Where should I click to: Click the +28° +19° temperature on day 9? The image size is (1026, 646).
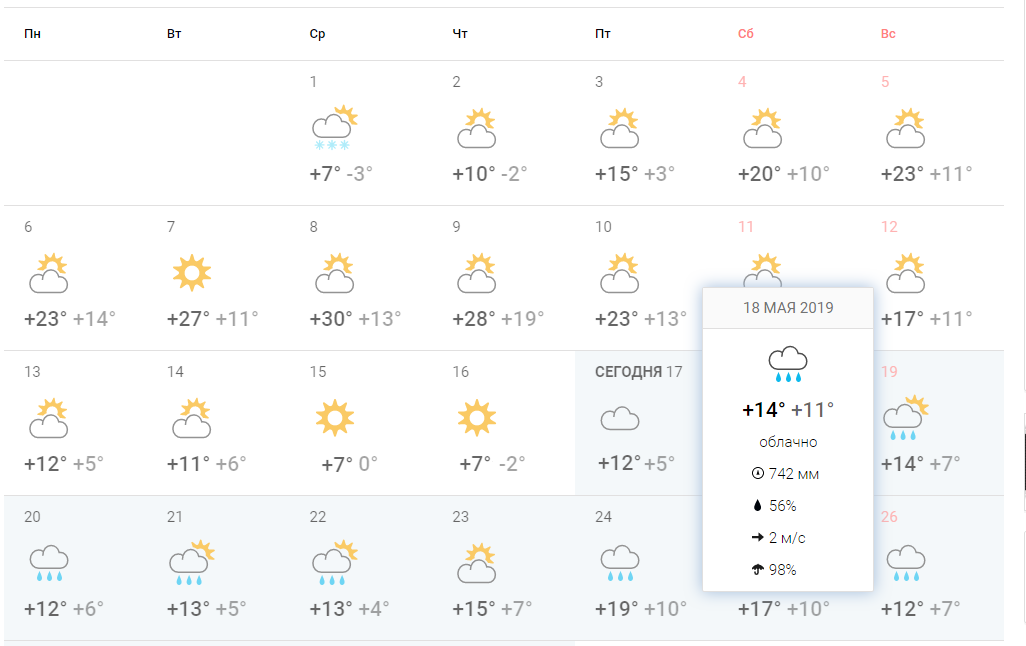498,319
